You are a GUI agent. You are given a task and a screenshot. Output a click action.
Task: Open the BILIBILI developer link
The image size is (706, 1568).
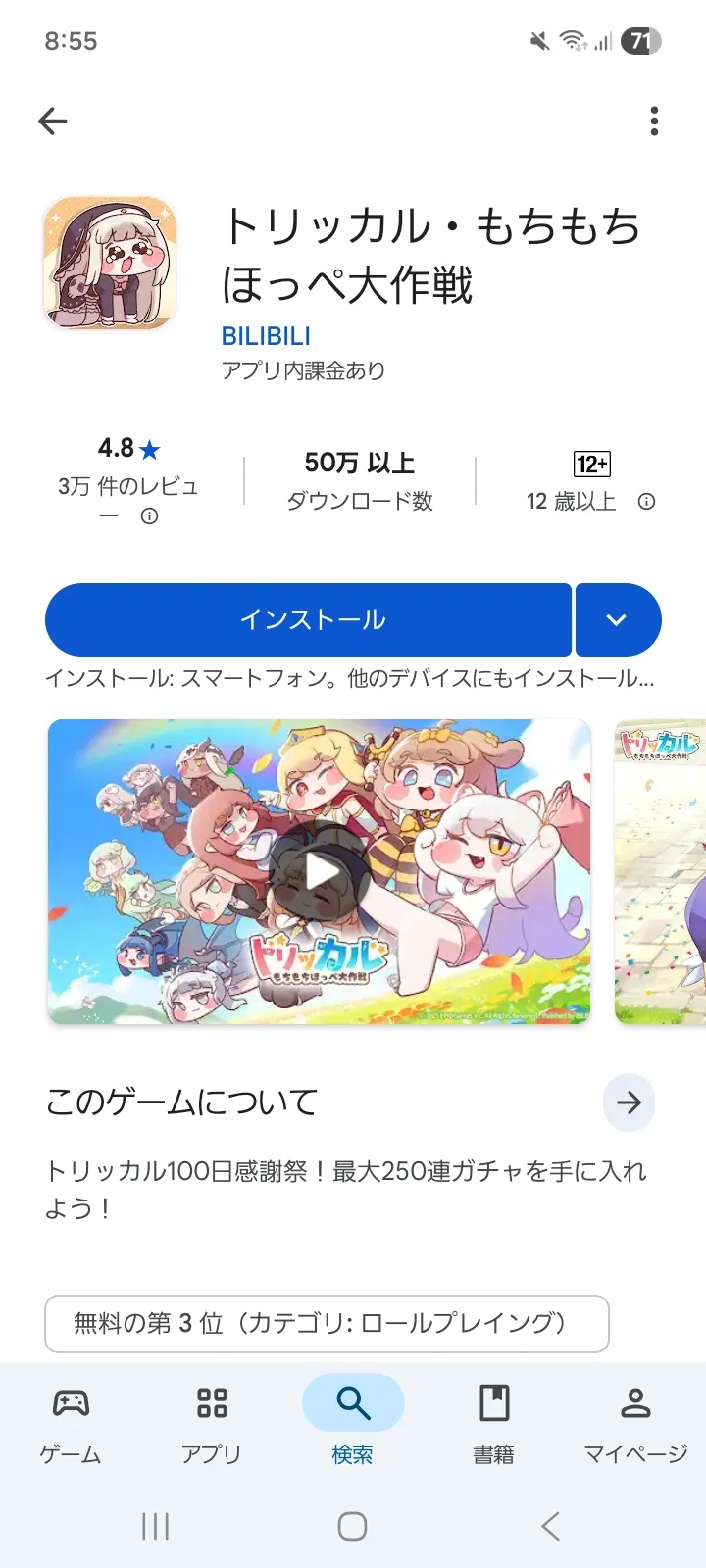click(266, 336)
